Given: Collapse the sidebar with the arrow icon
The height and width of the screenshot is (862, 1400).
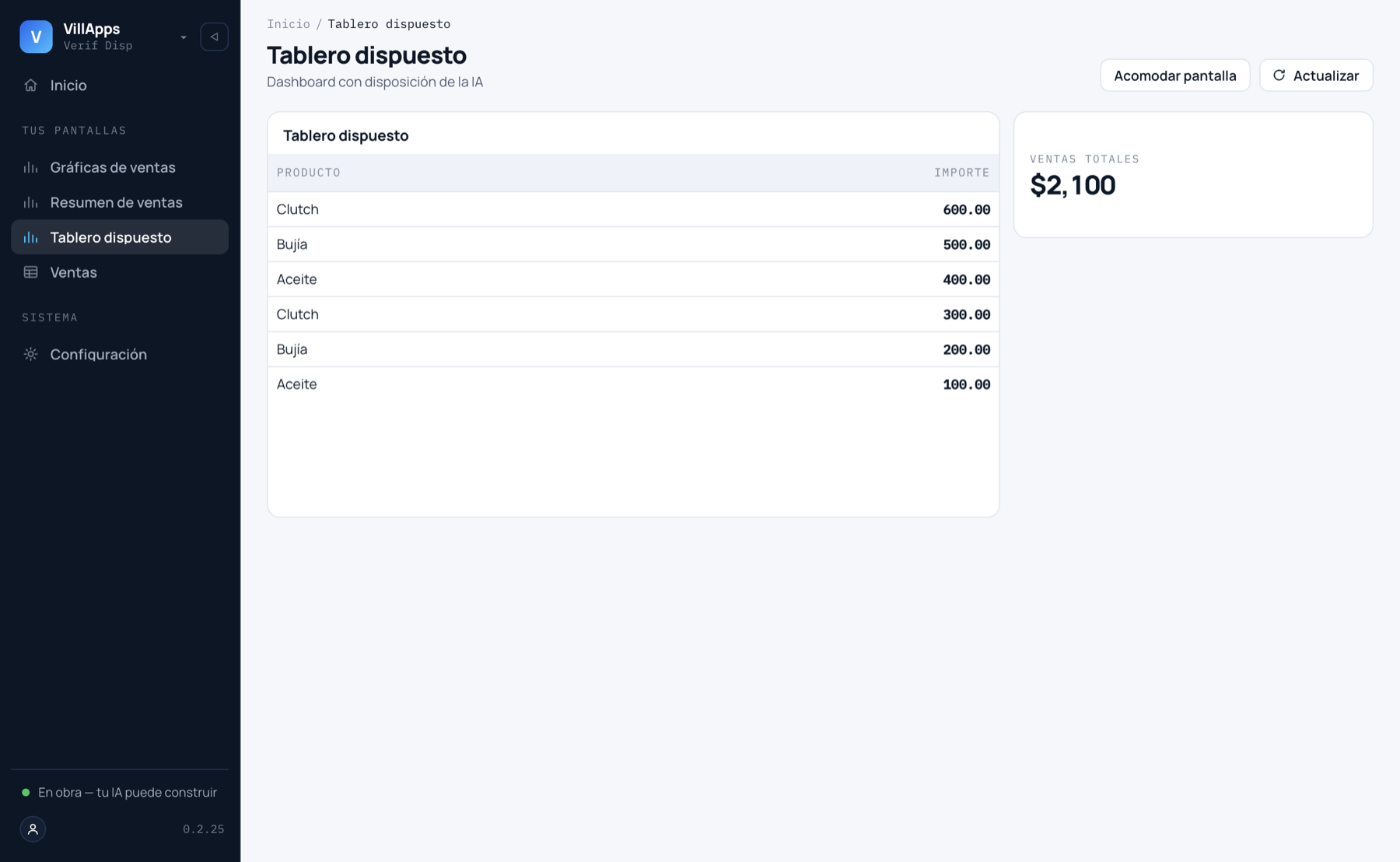Looking at the screenshot, I should pyautogui.click(x=214, y=37).
